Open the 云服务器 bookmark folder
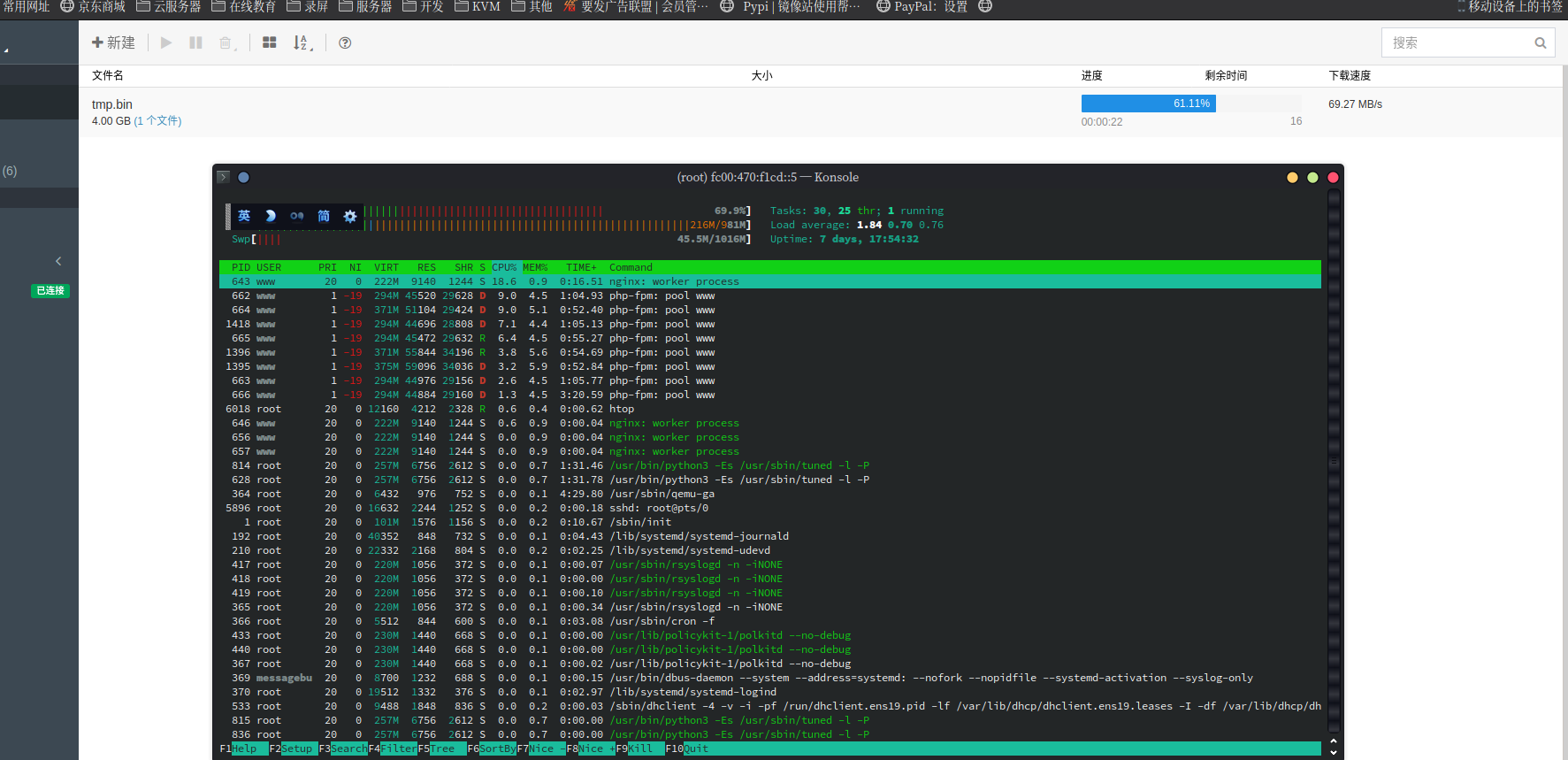Screen dimensions: 1568x760 click(x=168, y=7)
